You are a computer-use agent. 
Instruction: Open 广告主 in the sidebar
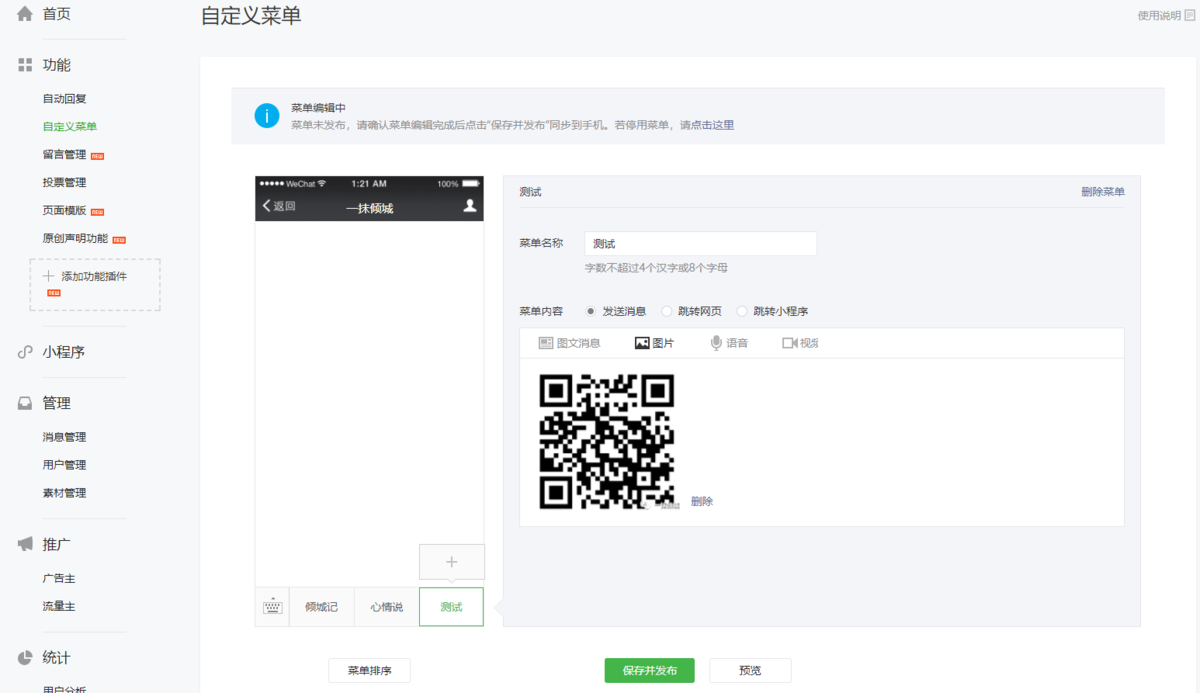59,578
